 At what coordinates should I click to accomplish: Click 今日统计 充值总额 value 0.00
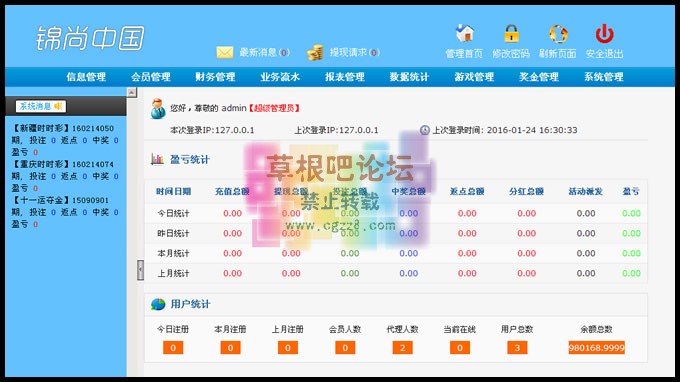click(x=232, y=213)
